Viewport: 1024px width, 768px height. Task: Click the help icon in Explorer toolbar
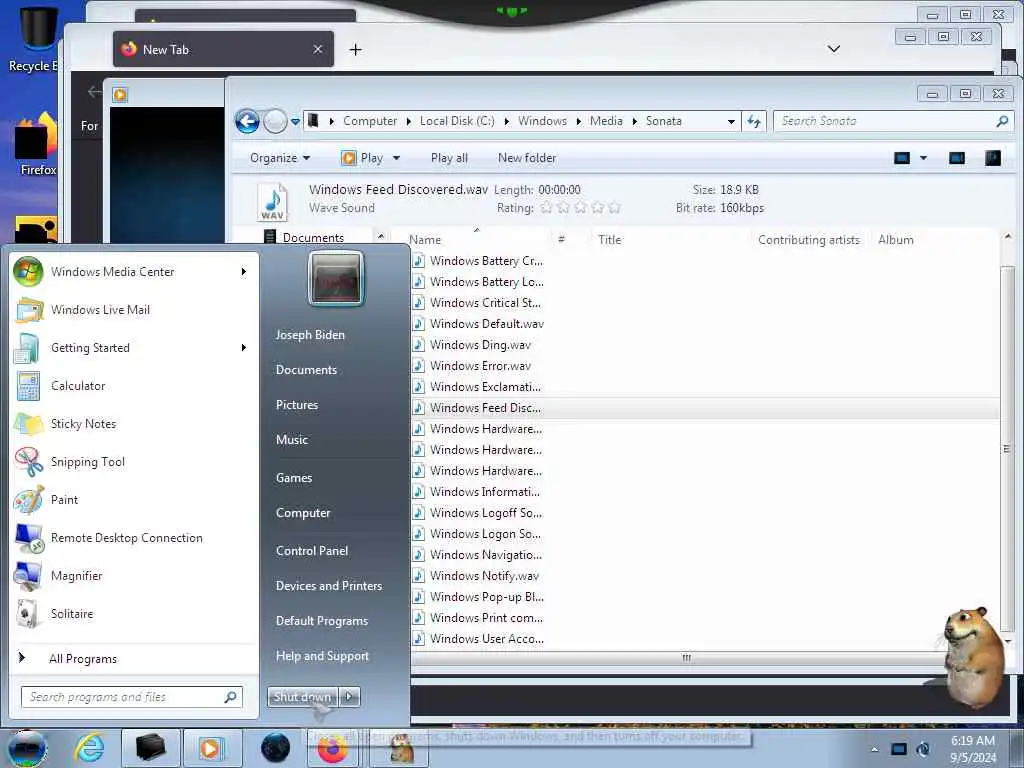(x=993, y=158)
